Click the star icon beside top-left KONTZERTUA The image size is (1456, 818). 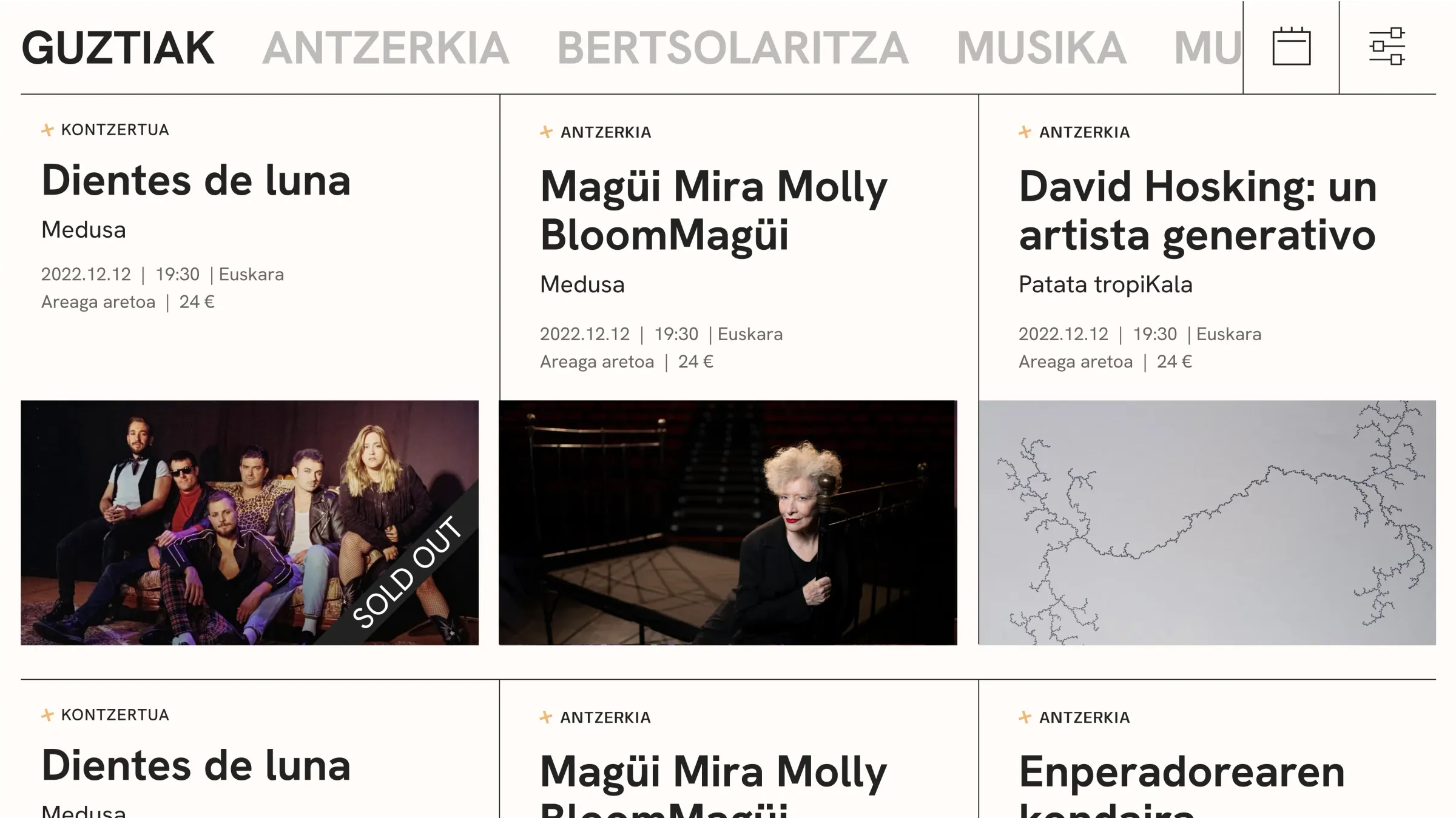pyautogui.click(x=47, y=130)
